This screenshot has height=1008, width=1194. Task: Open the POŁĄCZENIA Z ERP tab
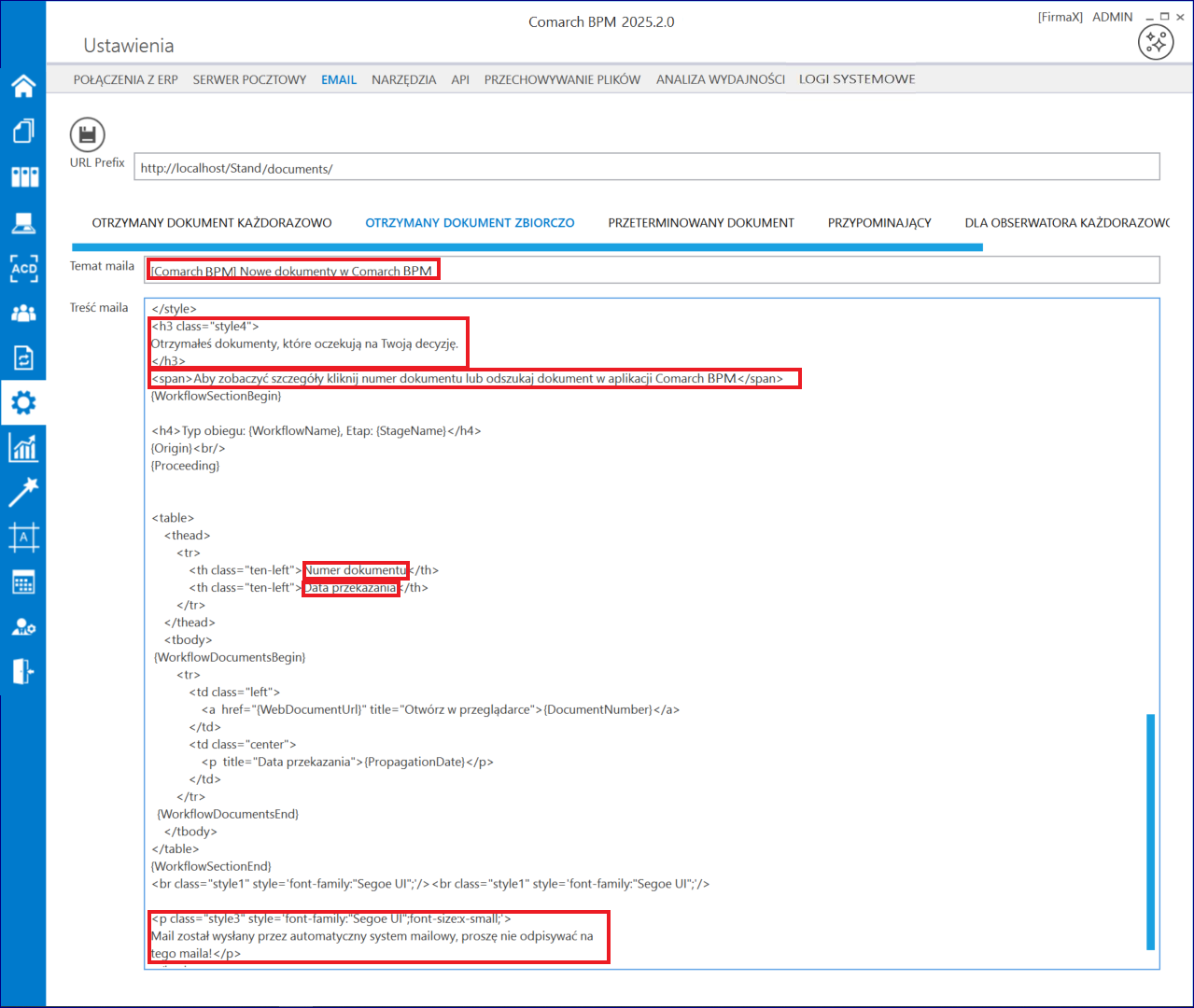126,79
